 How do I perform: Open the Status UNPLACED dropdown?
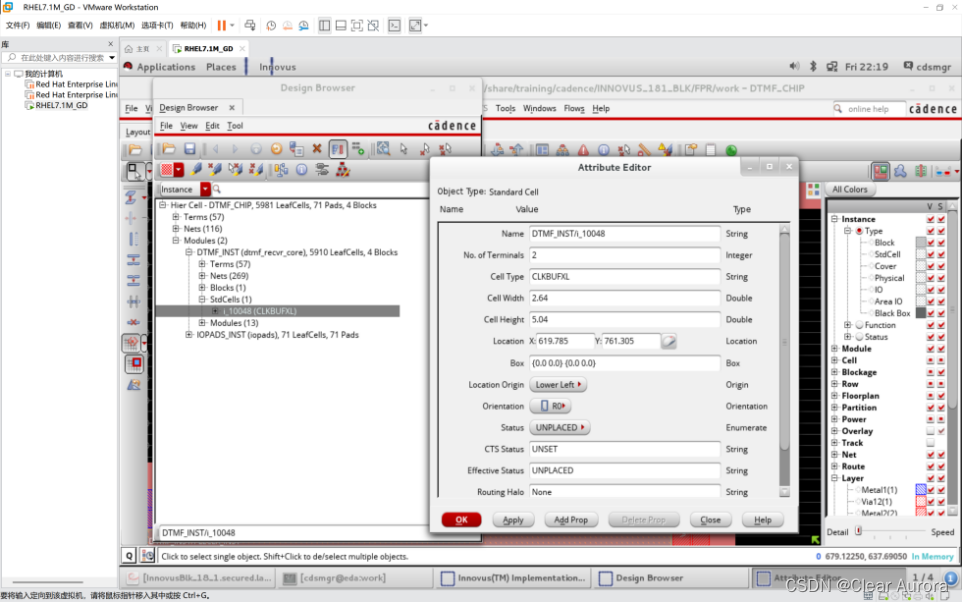click(x=559, y=428)
